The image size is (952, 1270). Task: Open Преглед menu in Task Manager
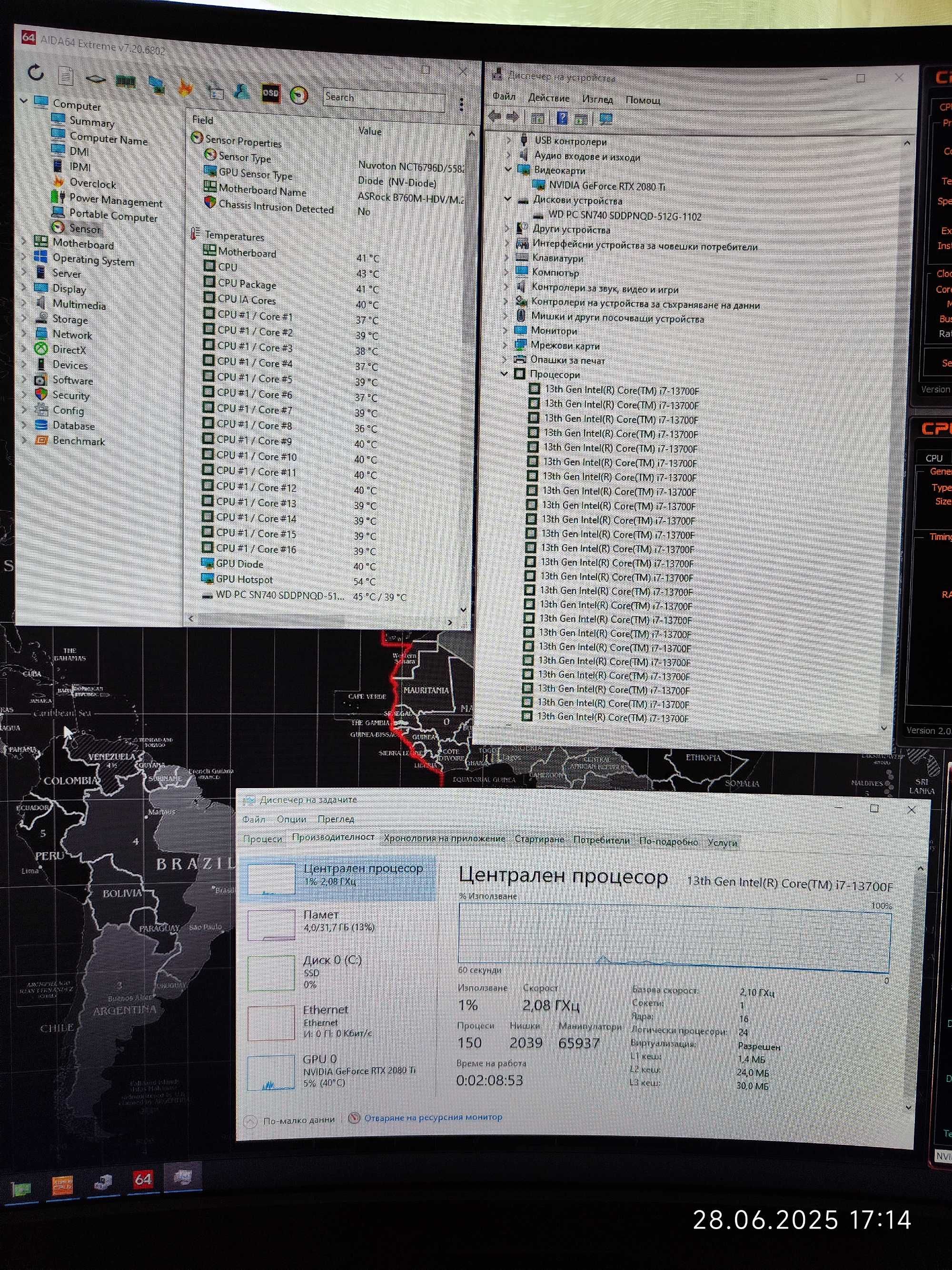(336, 820)
